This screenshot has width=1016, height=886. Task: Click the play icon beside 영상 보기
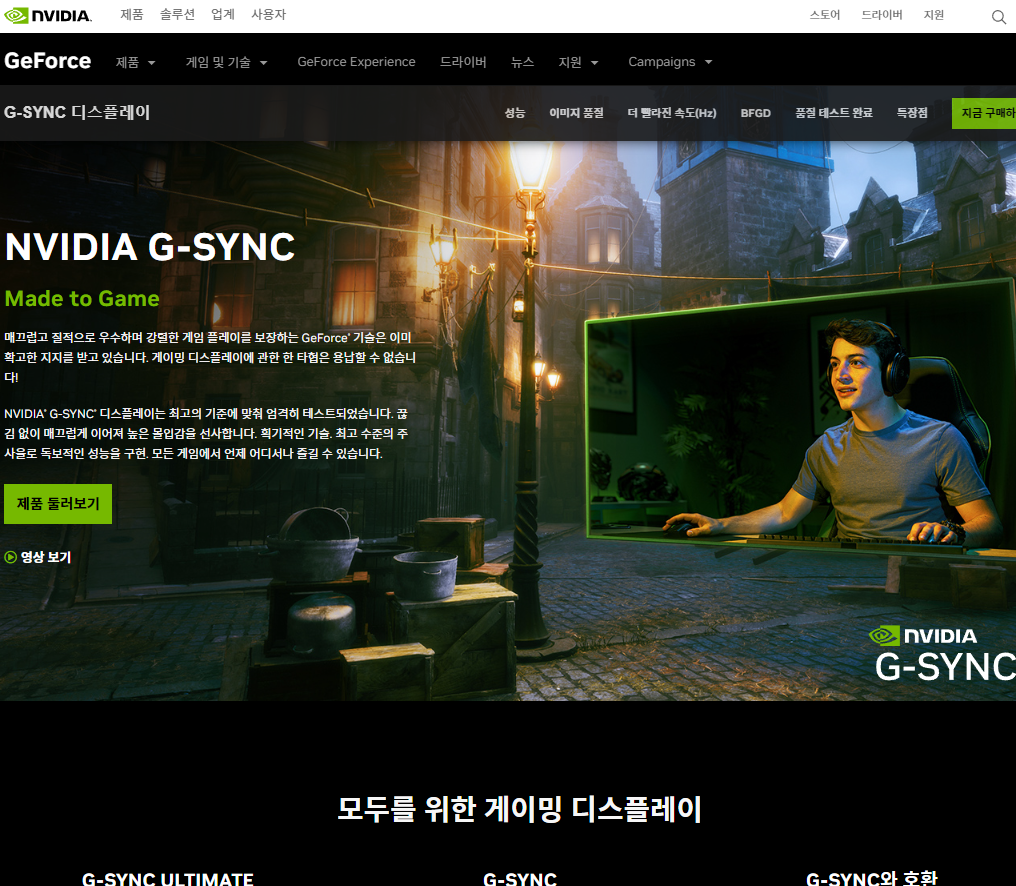[x=10, y=557]
